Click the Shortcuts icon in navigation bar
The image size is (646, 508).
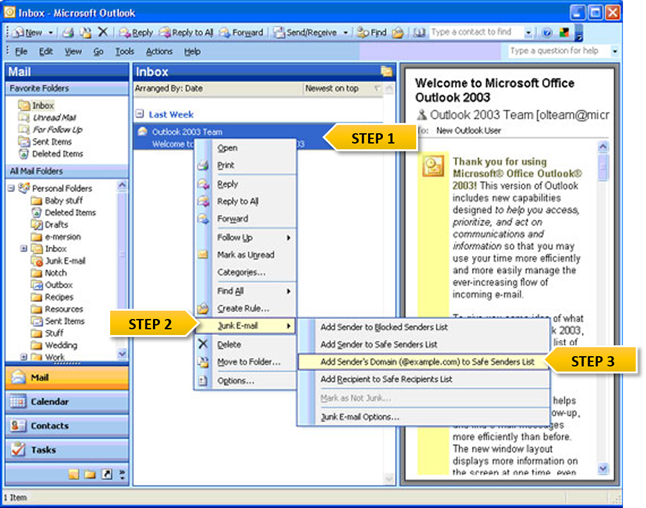[107, 475]
